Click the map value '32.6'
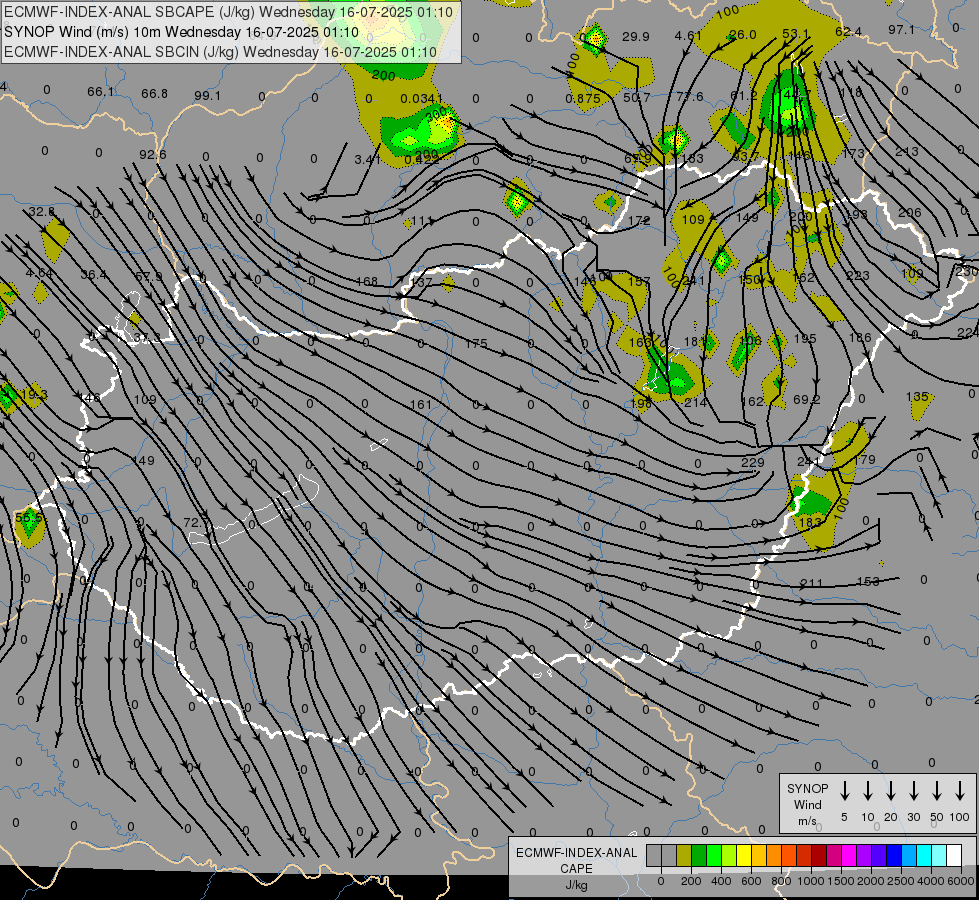This screenshot has width=979, height=900. click(41, 212)
